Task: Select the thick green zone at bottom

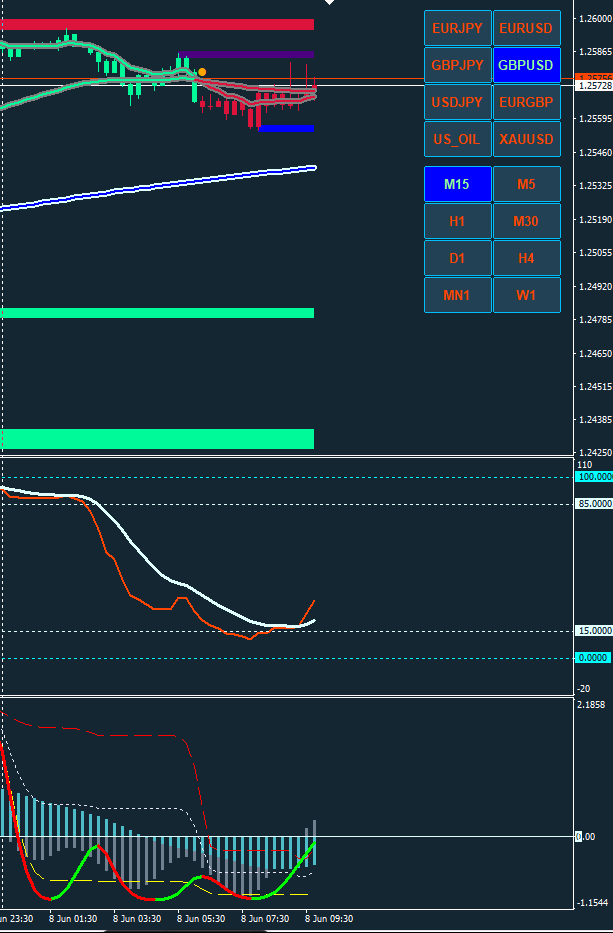Action: coord(157,439)
